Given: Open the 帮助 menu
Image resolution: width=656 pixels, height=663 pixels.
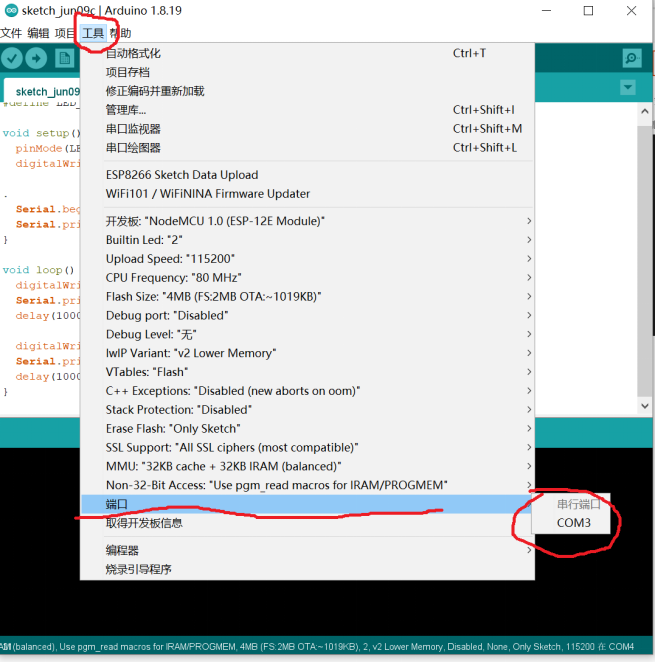Looking at the screenshot, I should click(120, 33).
